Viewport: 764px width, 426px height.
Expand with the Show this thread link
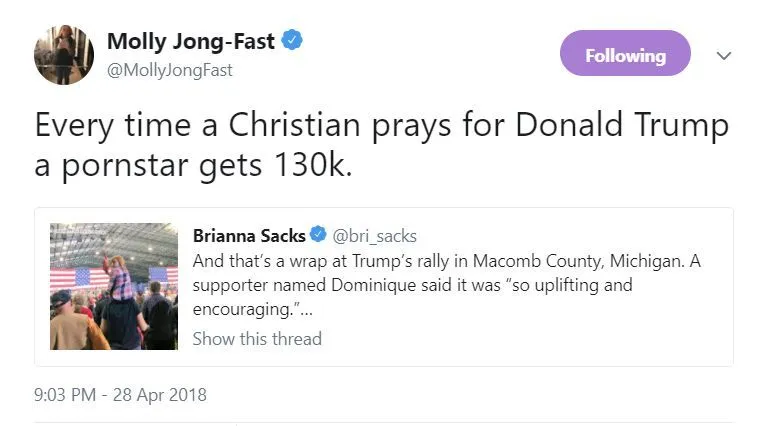tap(257, 338)
